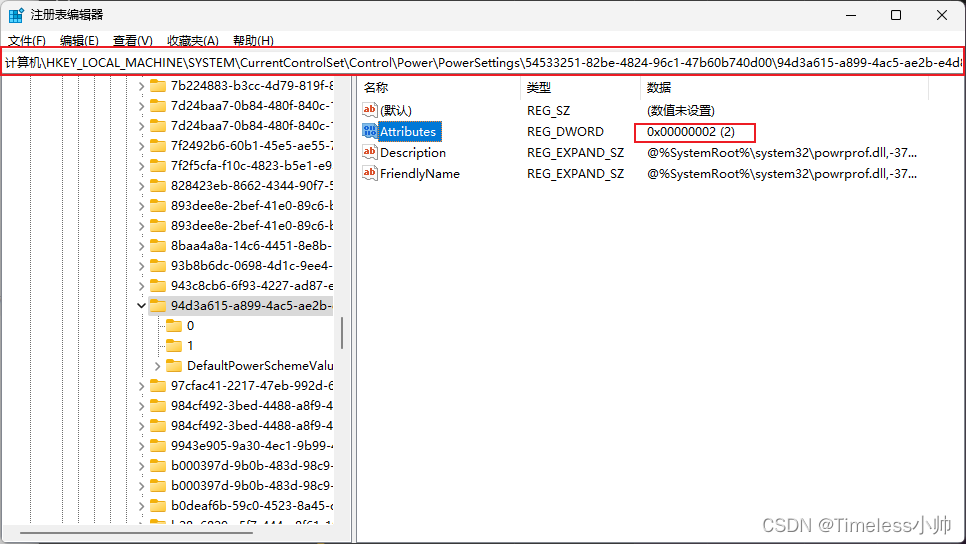The width and height of the screenshot is (966, 544).
Task: Expand the 7b224883-b3cc-4d79 key chevron
Action: coord(141,86)
